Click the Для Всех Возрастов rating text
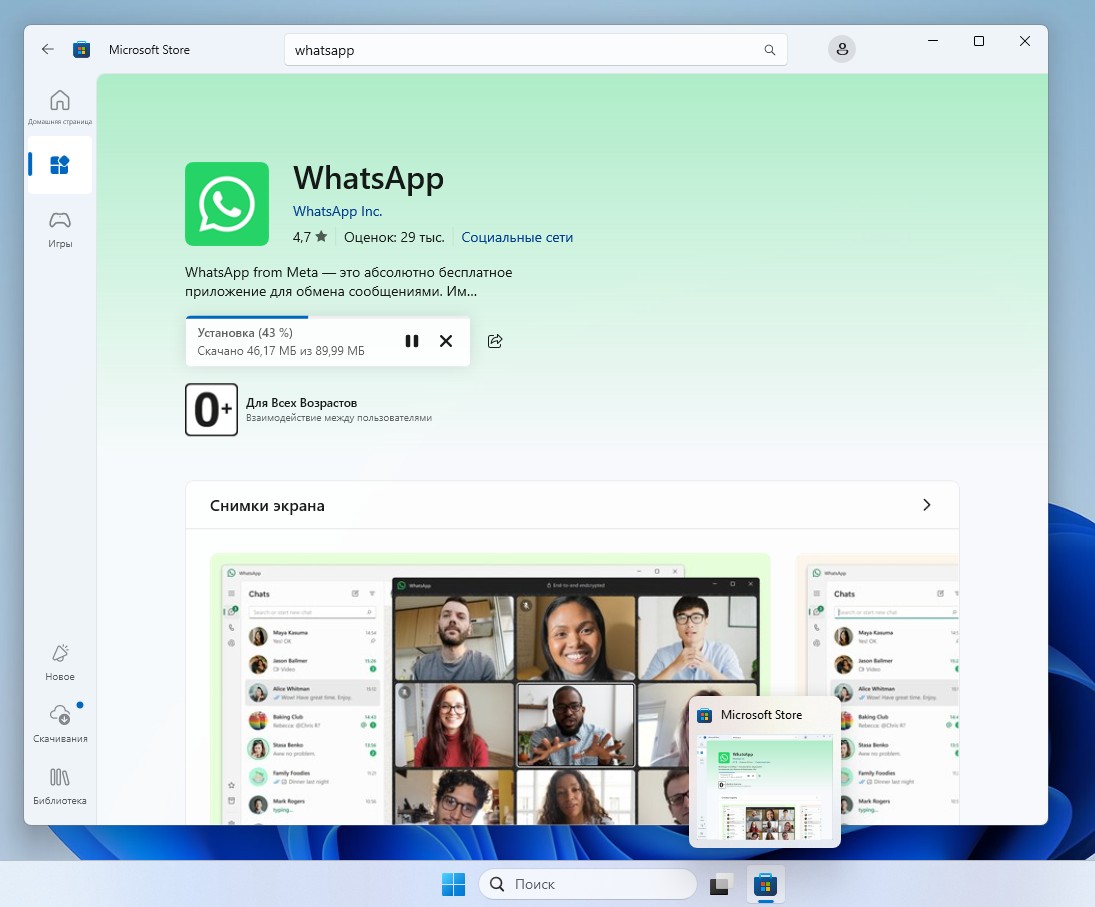 [x=302, y=403]
